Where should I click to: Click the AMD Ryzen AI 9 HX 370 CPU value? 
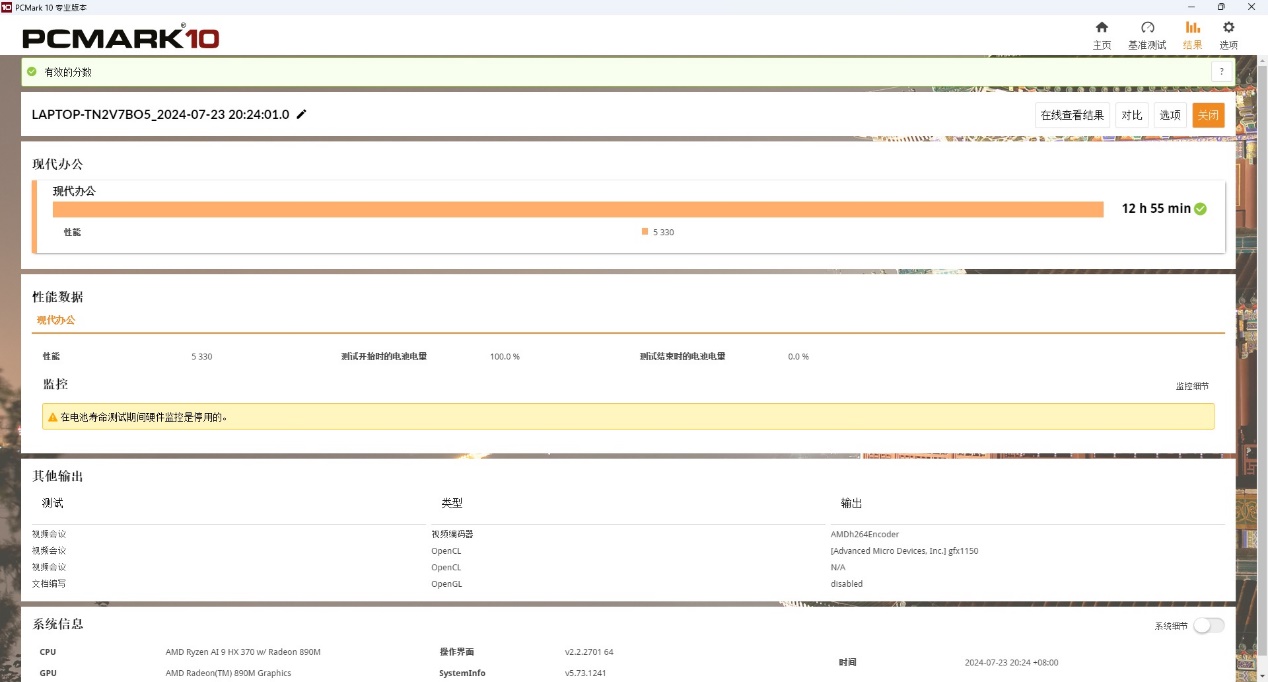243,652
